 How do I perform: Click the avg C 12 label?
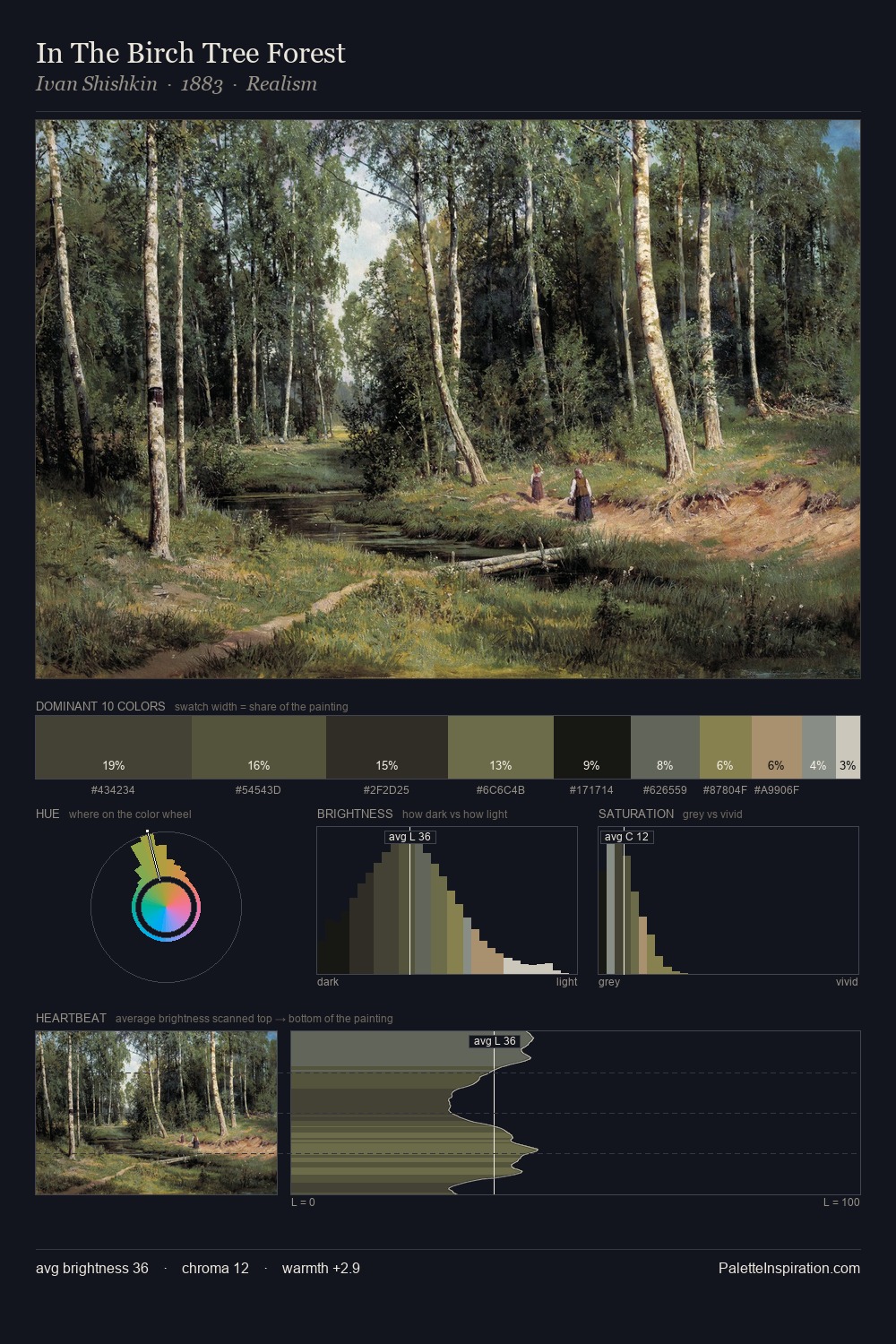tap(627, 837)
